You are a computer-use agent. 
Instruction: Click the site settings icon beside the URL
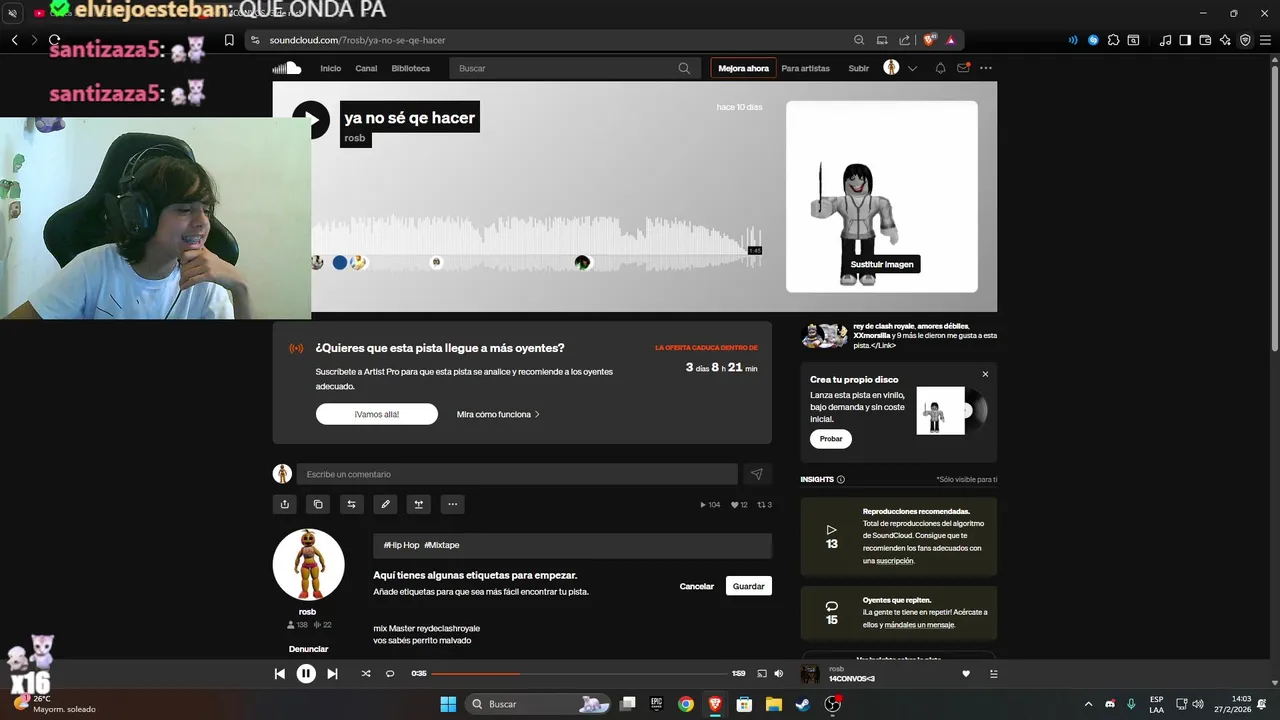(255, 40)
